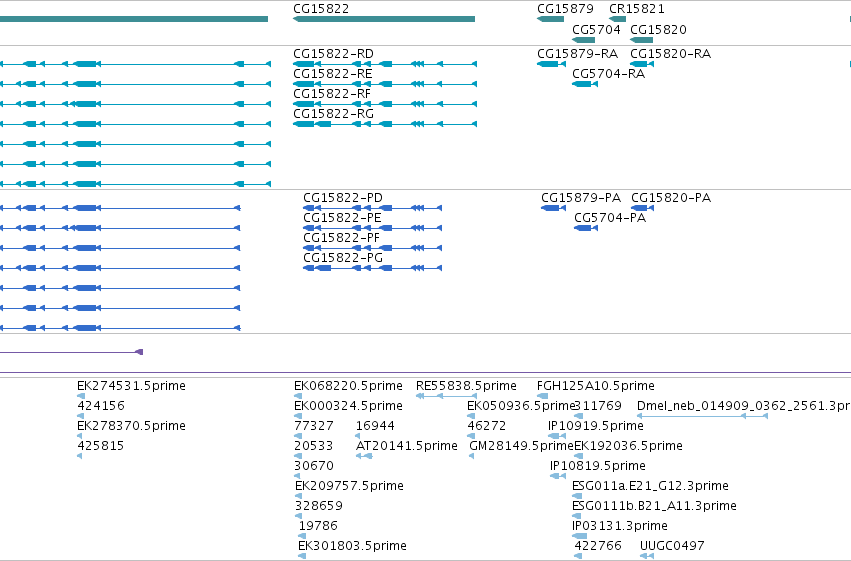Click the GM28149.5prime EST label
Image resolution: width=851 pixels, height=561 pixels.
coord(522,446)
